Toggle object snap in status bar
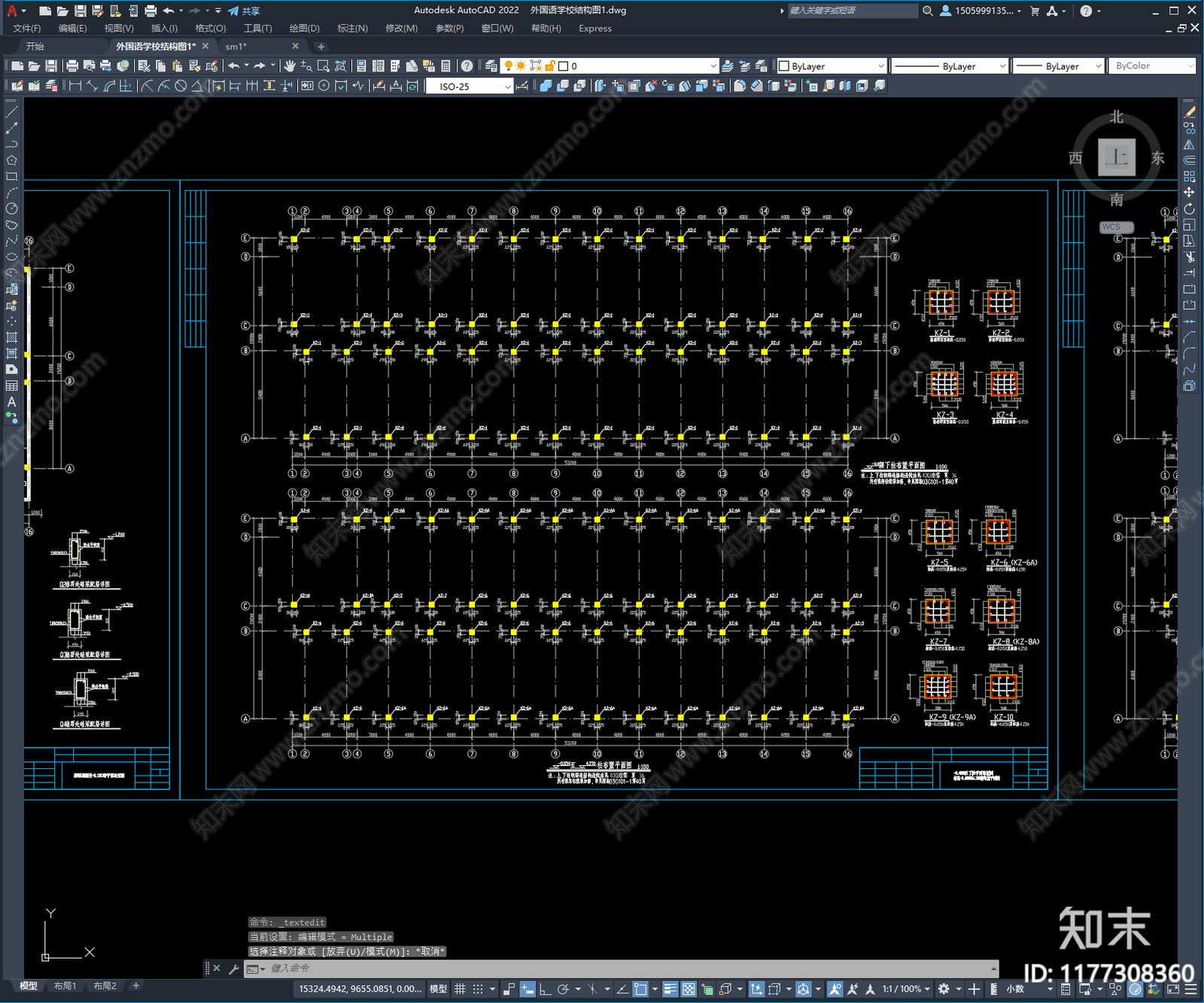The width and height of the screenshot is (1204, 1003). click(x=640, y=989)
